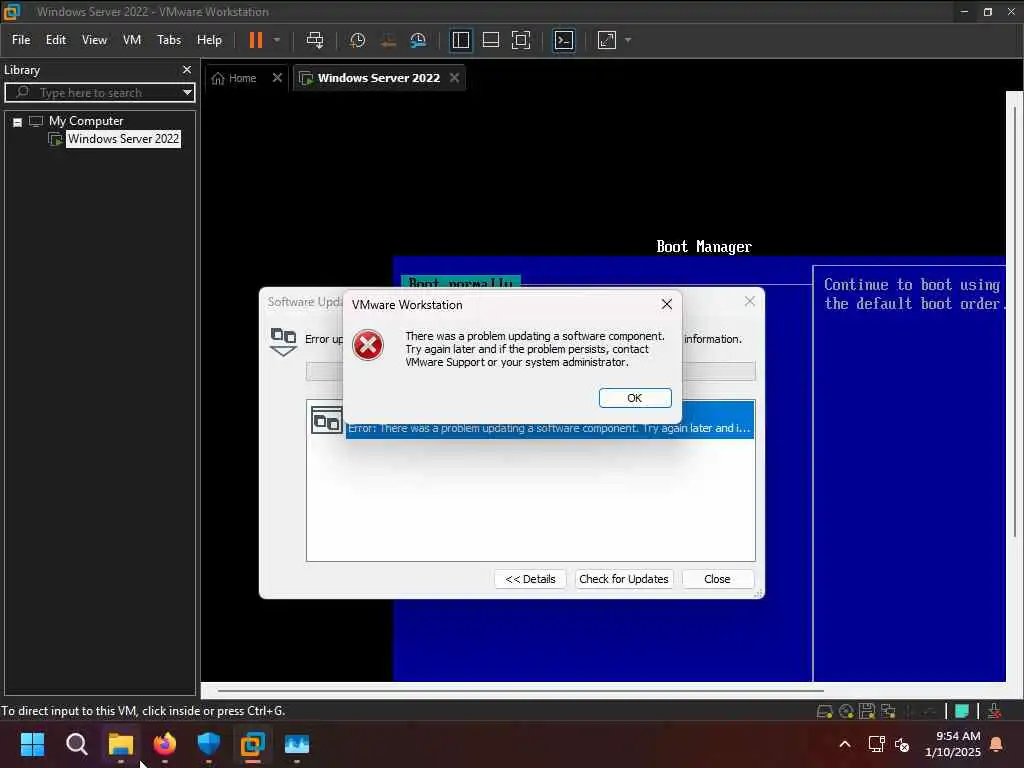Image resolution: width=1024 pixels, height=768 pixels.
Task: Open the View menu
Action: [x=94, y=40]
